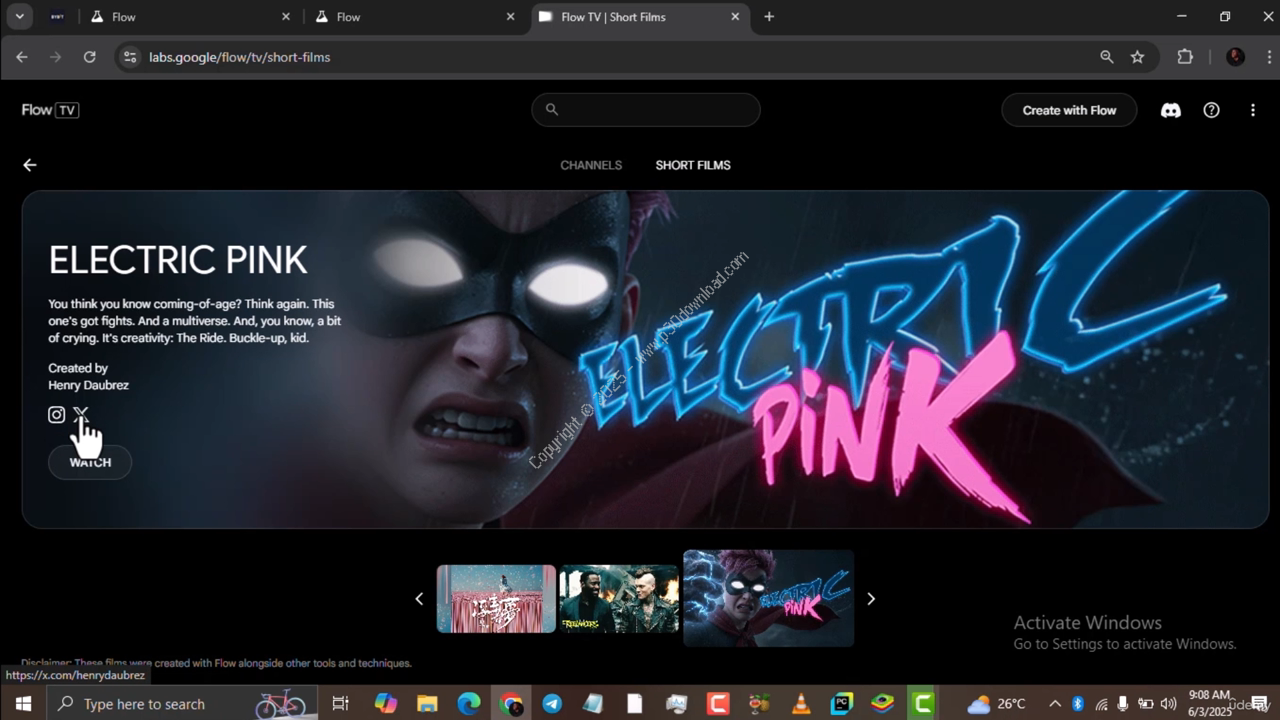Close the second Flow browser tab
Screen dimensions: 1280x720
click(x=511, y=17)
